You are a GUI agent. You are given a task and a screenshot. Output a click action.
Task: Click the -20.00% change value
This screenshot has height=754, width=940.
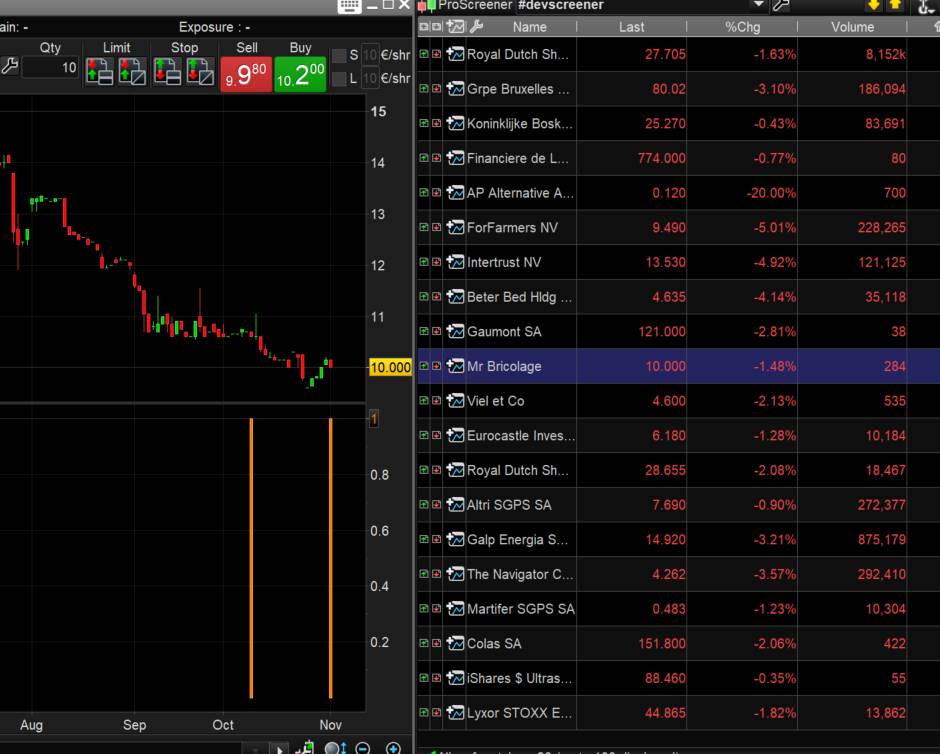pyautogui.click(x=771, y=193)
